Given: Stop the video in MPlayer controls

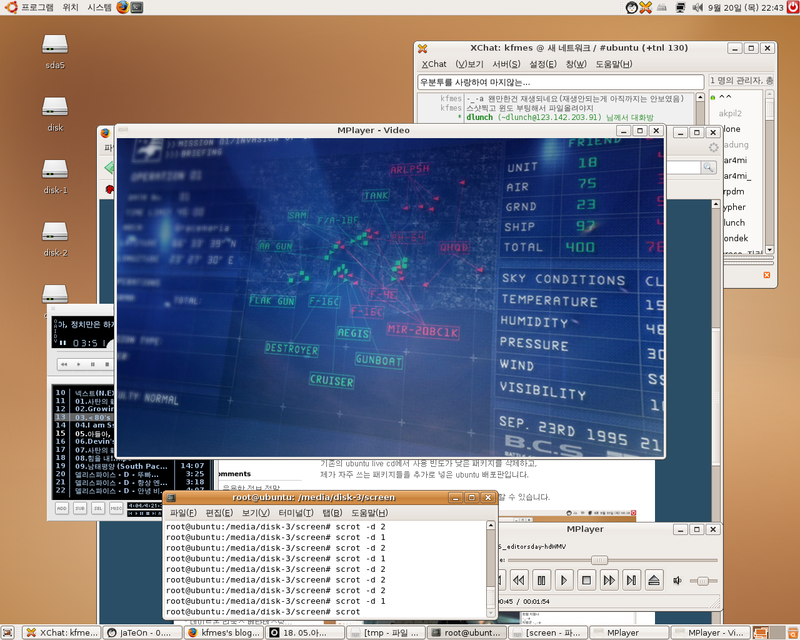Looking at the screenshot, I should [586, 580].
